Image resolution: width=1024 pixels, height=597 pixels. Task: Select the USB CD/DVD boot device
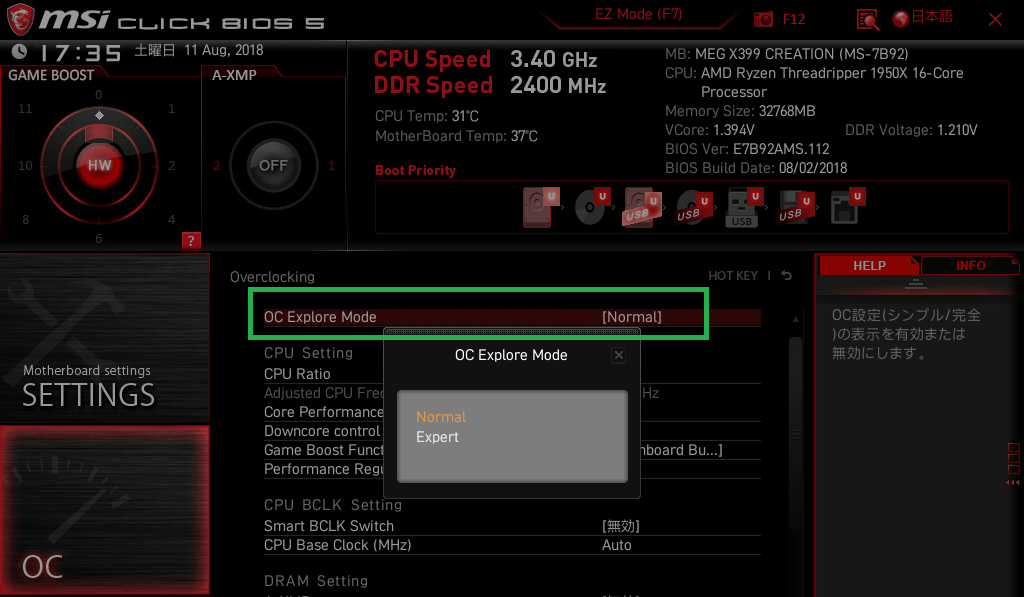(x=694, y=207)
